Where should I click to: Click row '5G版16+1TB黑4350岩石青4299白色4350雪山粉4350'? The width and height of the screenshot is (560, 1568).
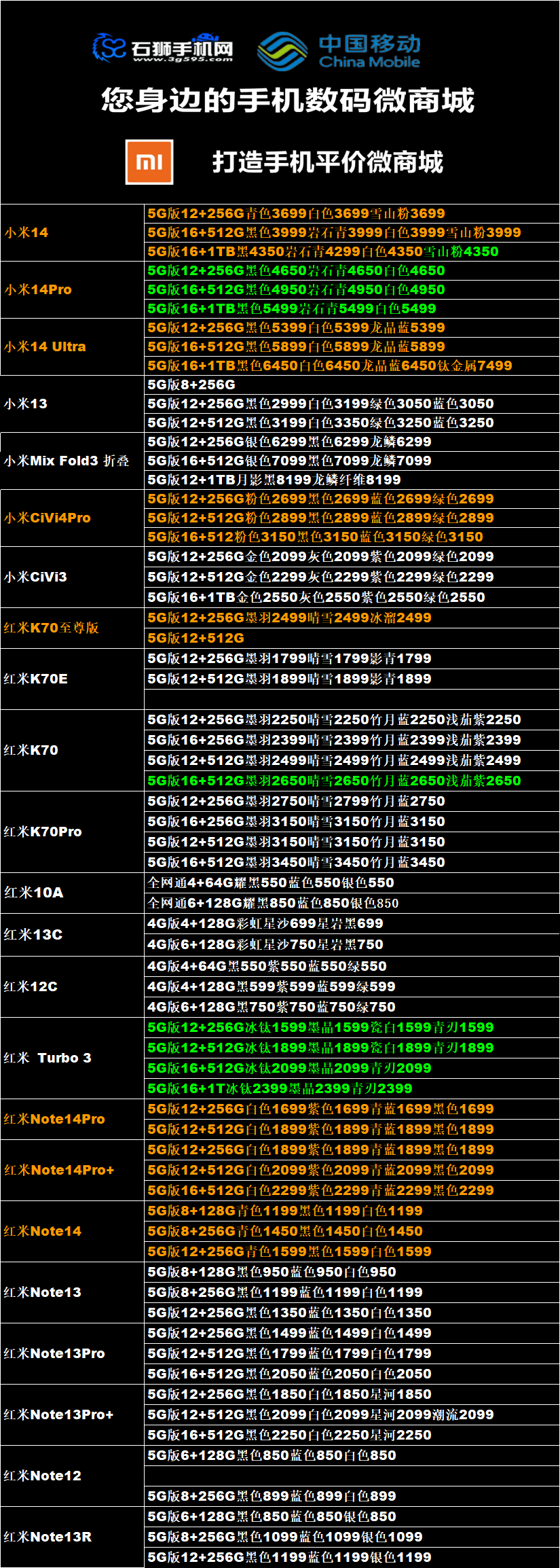[x=352, y=251]
